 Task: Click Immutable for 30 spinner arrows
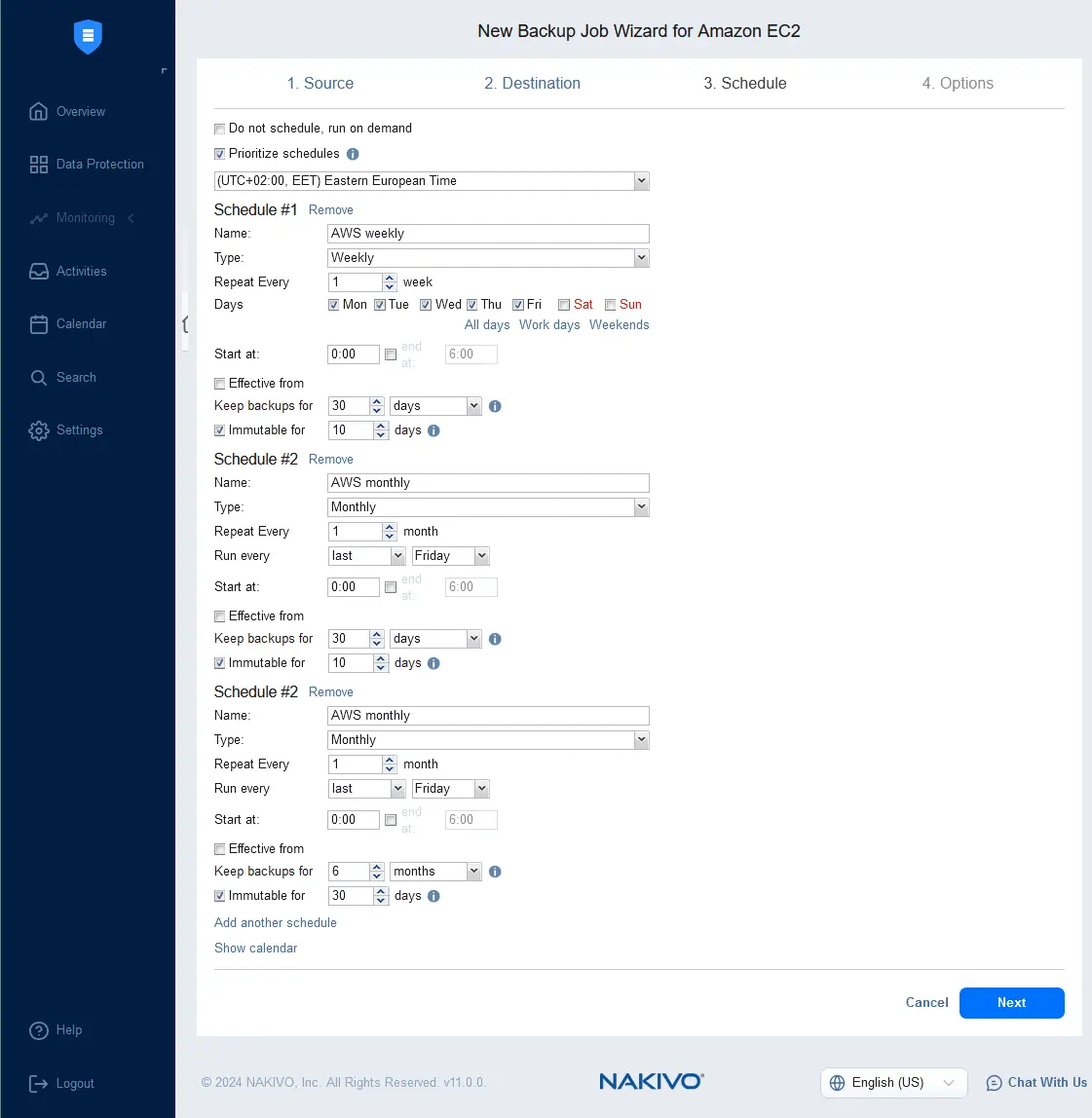(381, 896)
